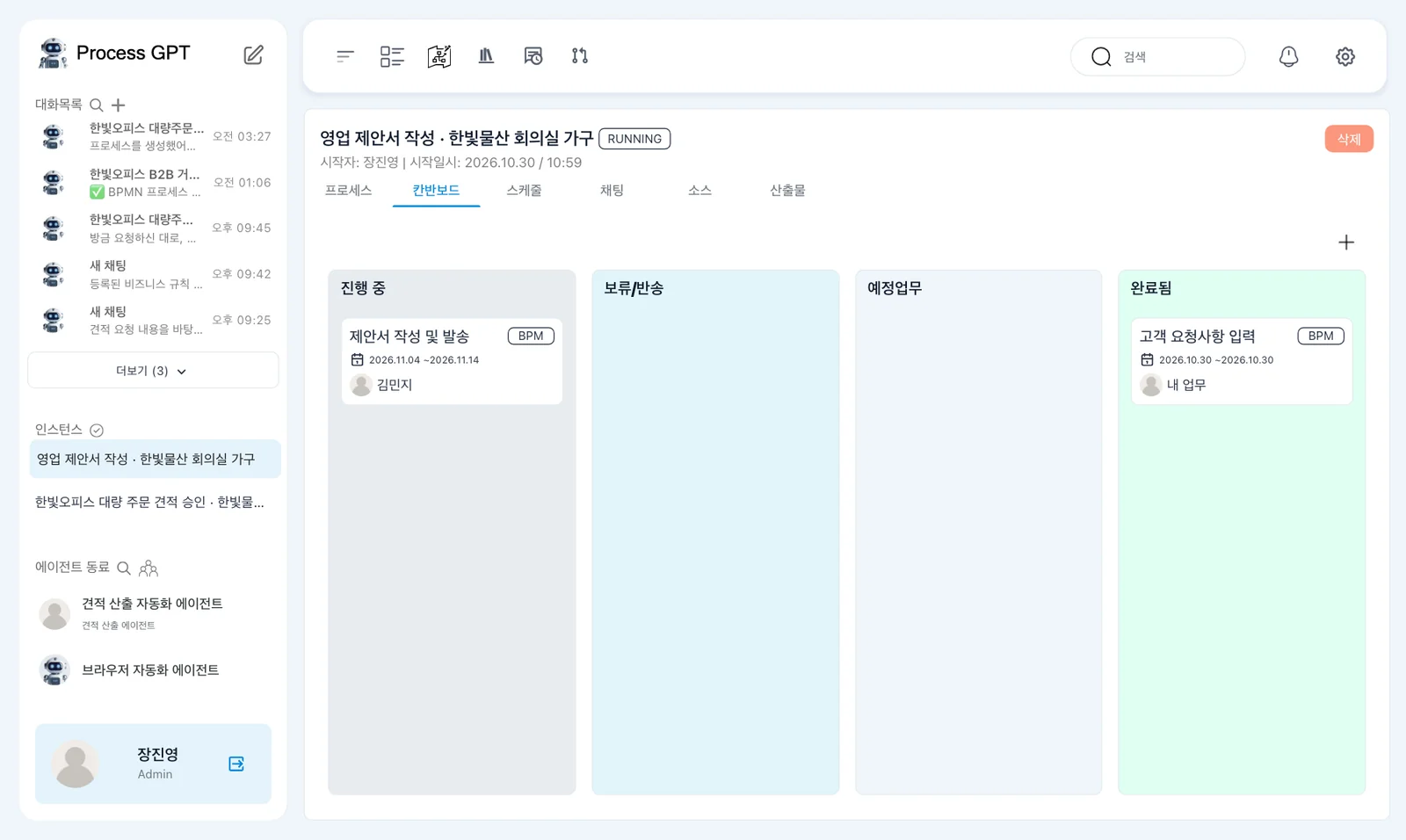Open notifications bell
Screen dimensions: 1406x840
point(1288,56)
